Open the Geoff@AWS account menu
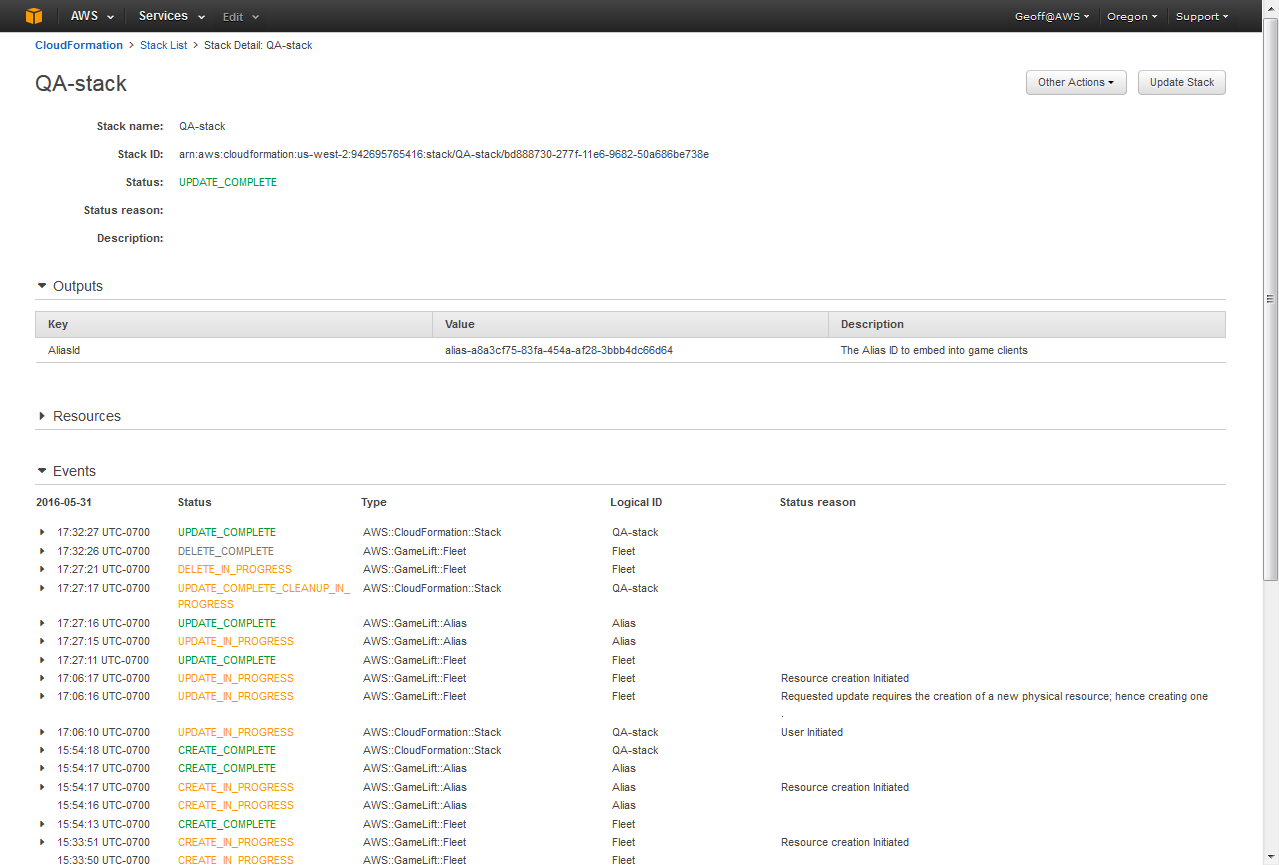 1052,17
